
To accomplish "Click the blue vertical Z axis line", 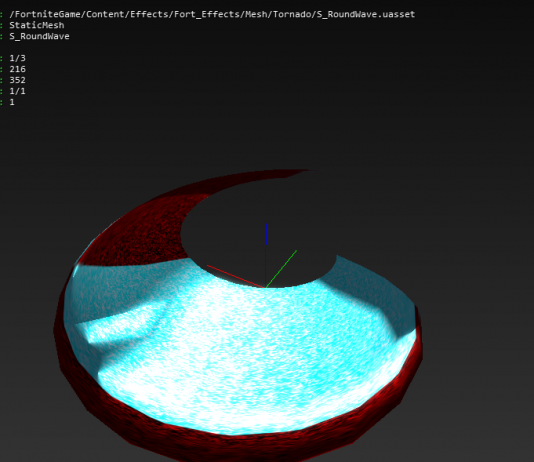I will coord(266,255).
